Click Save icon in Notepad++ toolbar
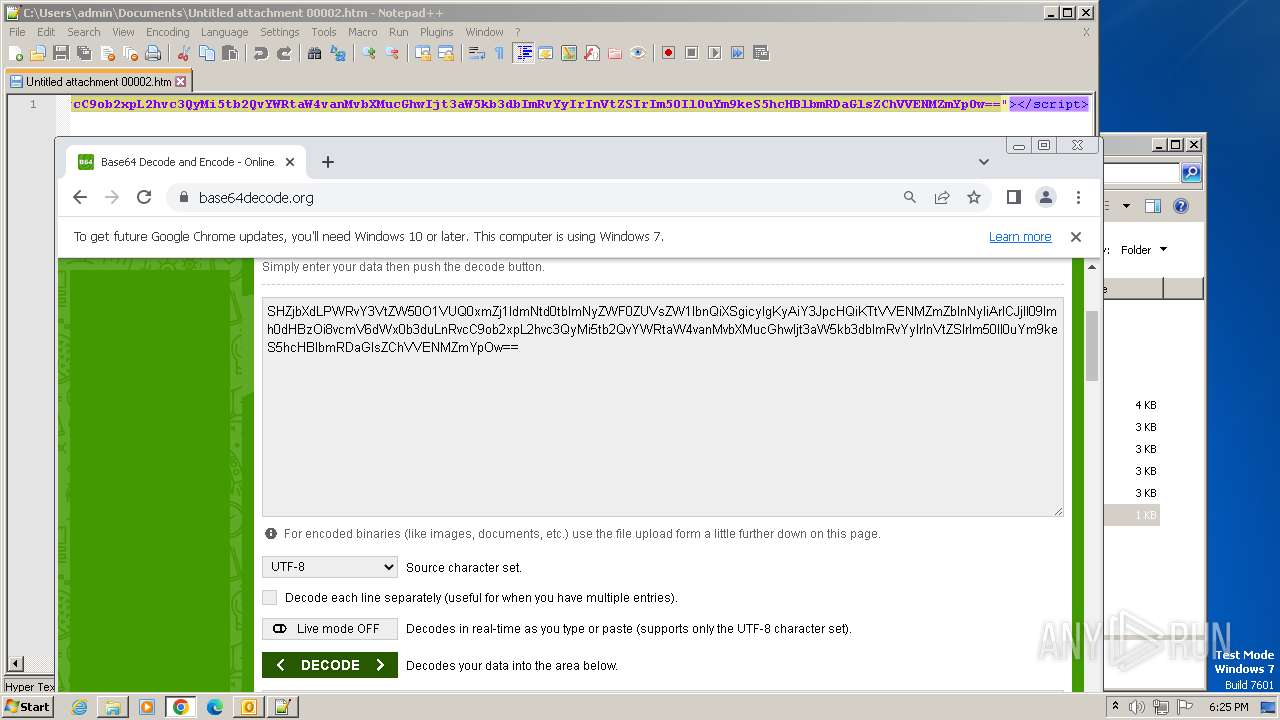 click(61, 53)
